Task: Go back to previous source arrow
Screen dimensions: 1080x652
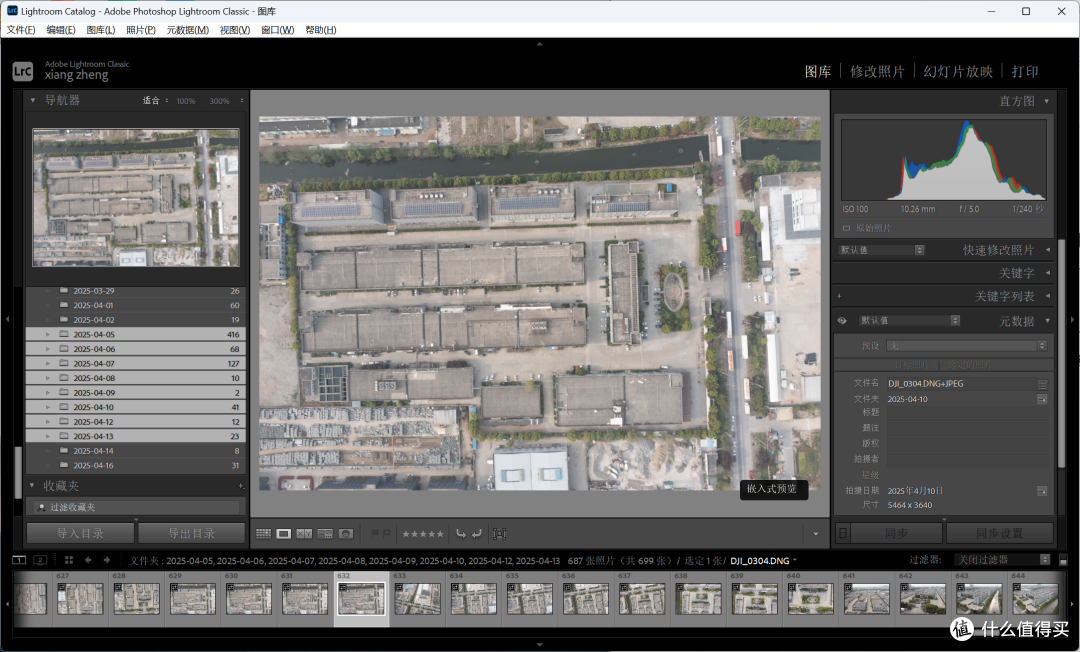Action: pyautogui.click(x=88, y=560)
